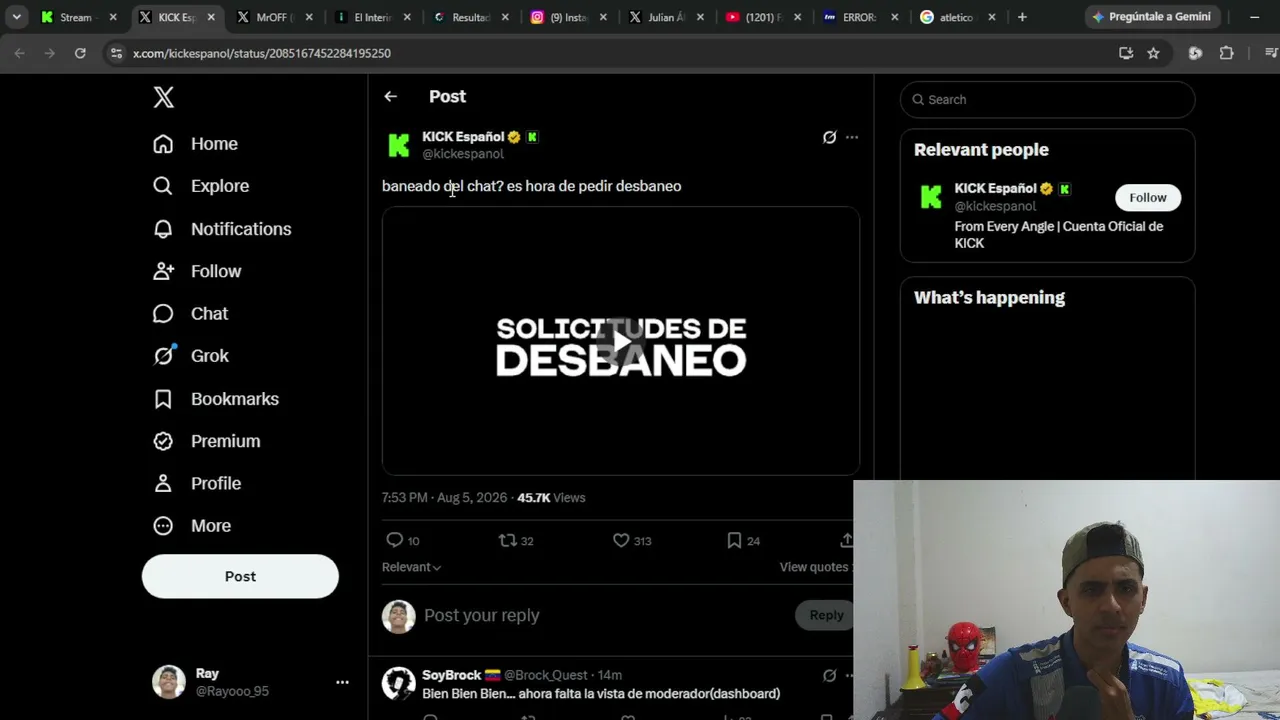
Task: Switch to the YouTube (1201) browser tab
Action: [763, 17]
